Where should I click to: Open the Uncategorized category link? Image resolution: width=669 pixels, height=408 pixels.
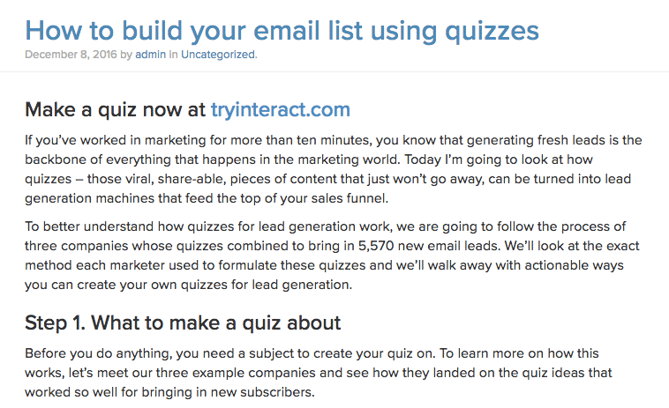click(218, 55)
